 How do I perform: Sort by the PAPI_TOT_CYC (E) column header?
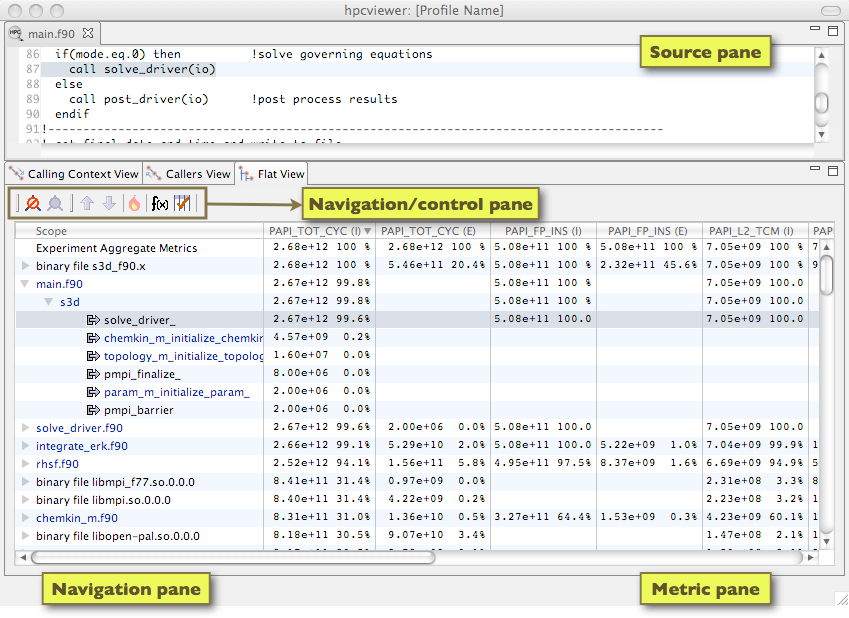[433, 231]
